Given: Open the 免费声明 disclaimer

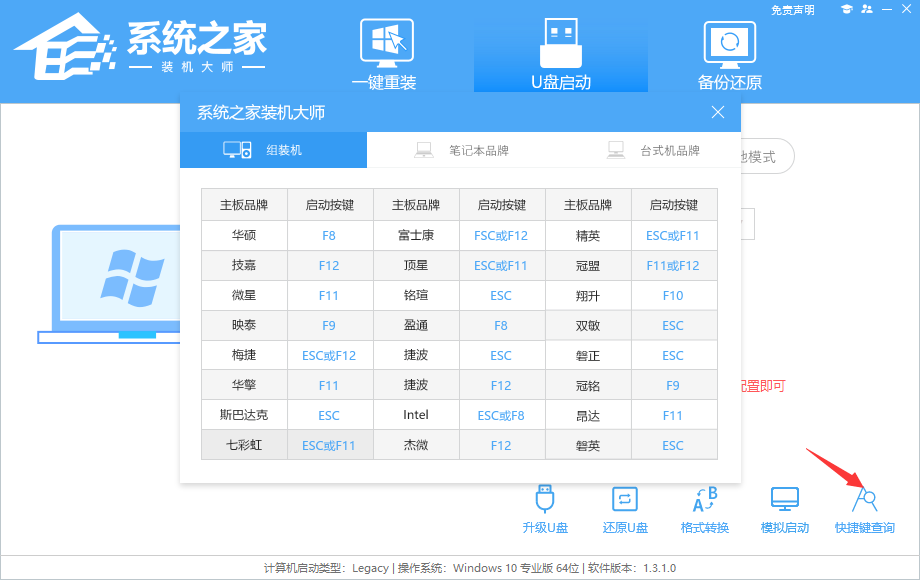Looking at the screenshot, I should (x=794, y=9).
